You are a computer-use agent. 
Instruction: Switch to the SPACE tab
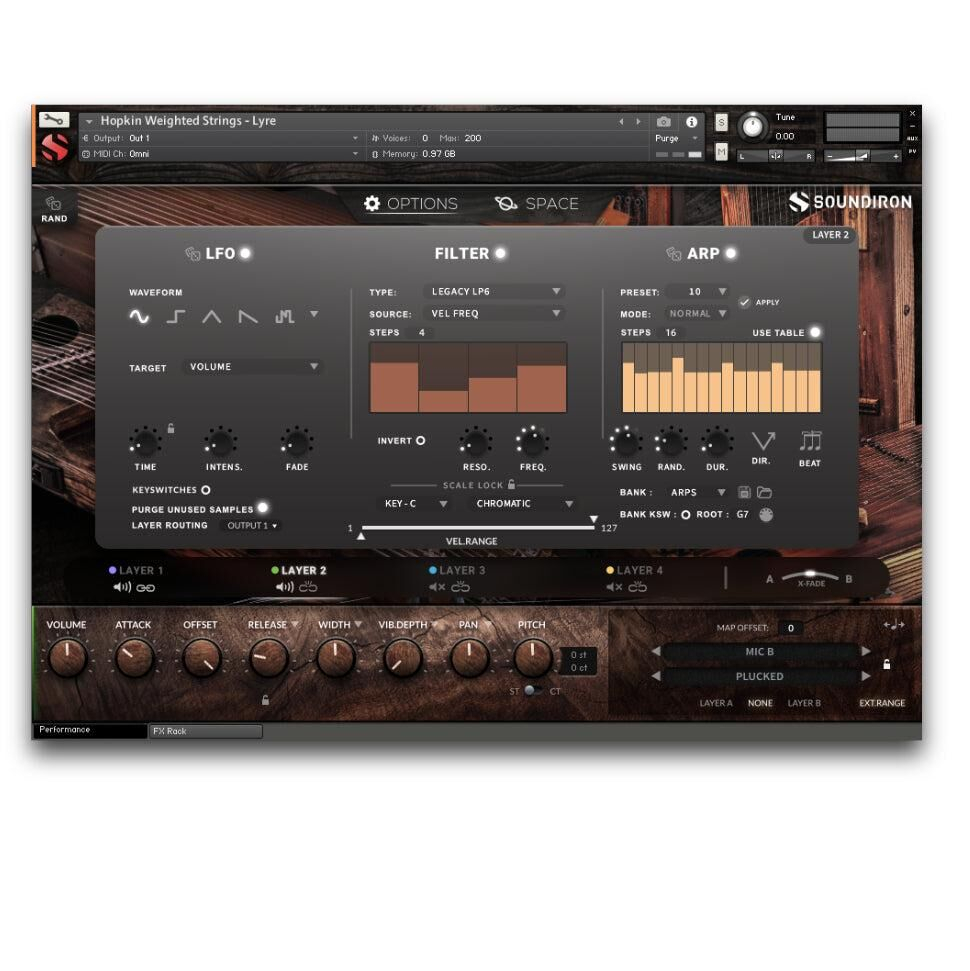[x=537, y=204]
